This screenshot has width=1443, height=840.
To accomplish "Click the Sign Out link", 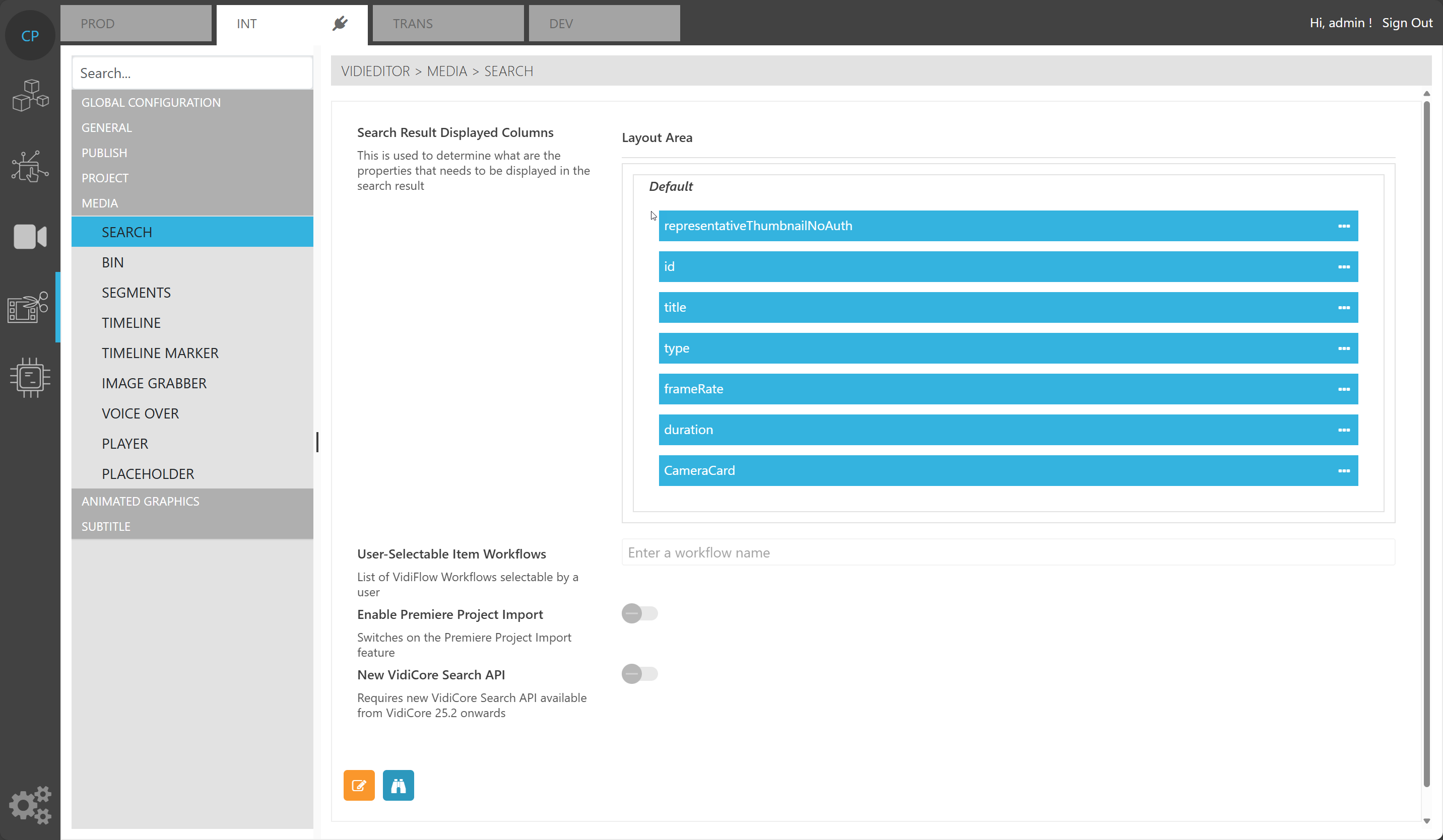I will (1406, 23).
